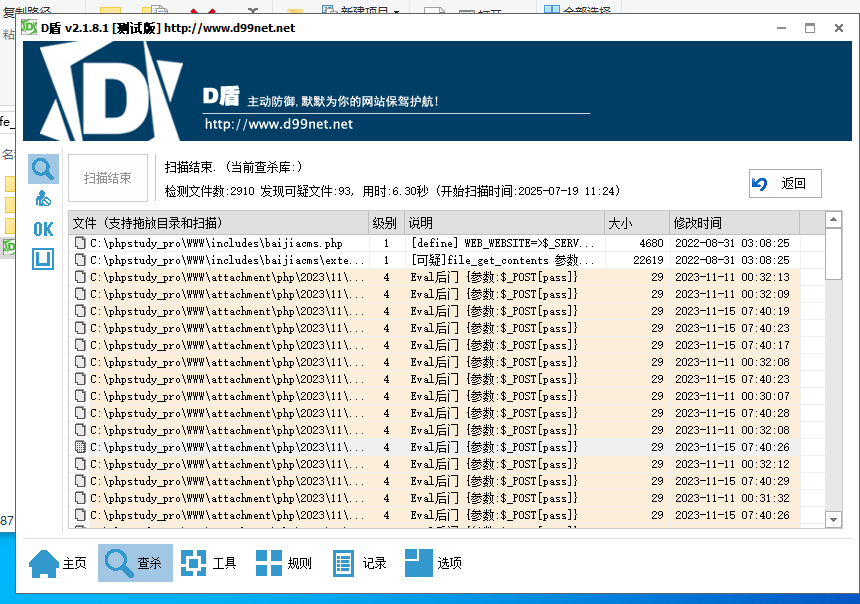Select the baijiacms.php file row
The width and height of the screenshot is (860, 604).
tap(434, 243)
